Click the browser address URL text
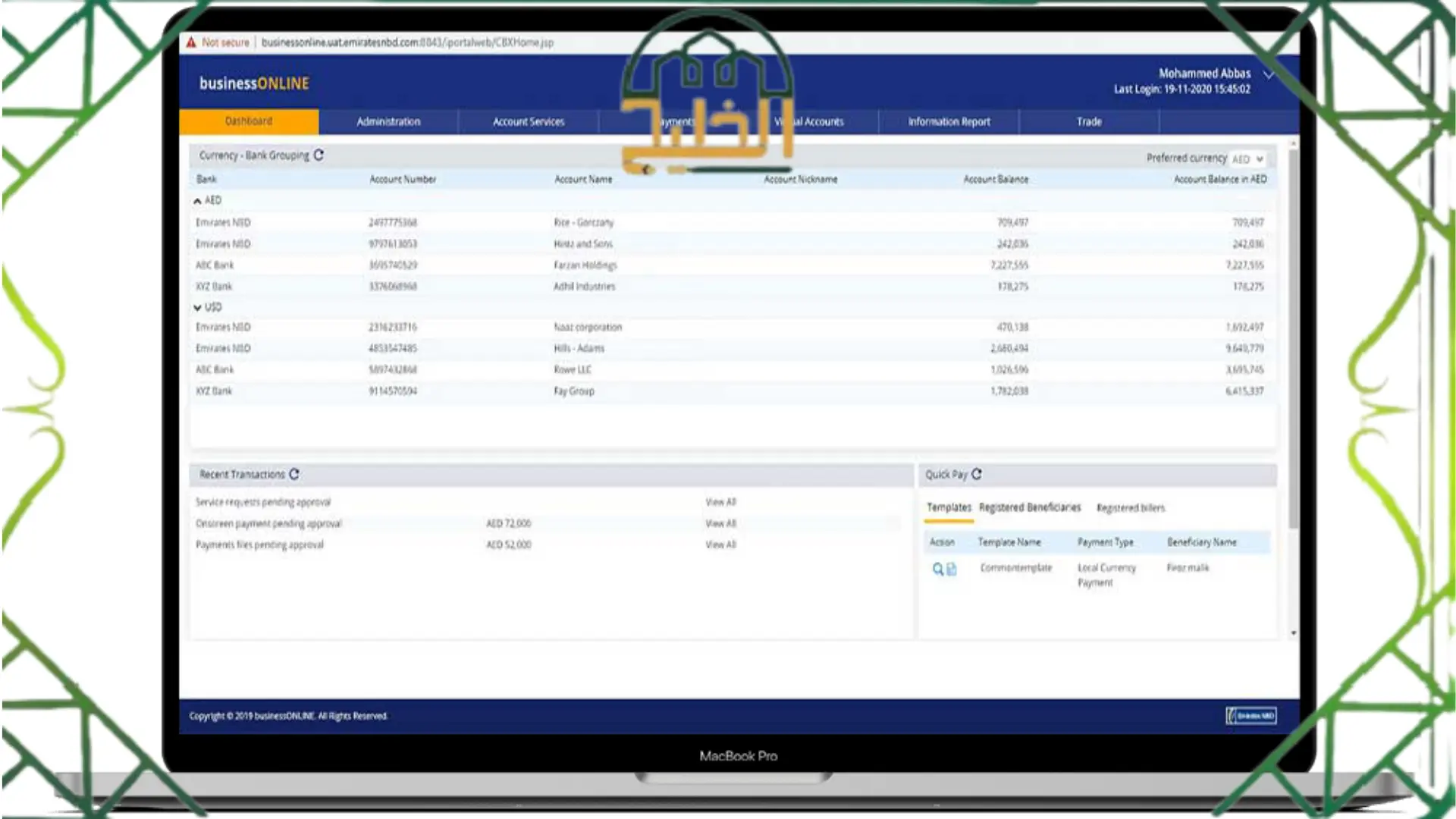This screenshot has width=1456, height=819. click(x=407, y=42)
